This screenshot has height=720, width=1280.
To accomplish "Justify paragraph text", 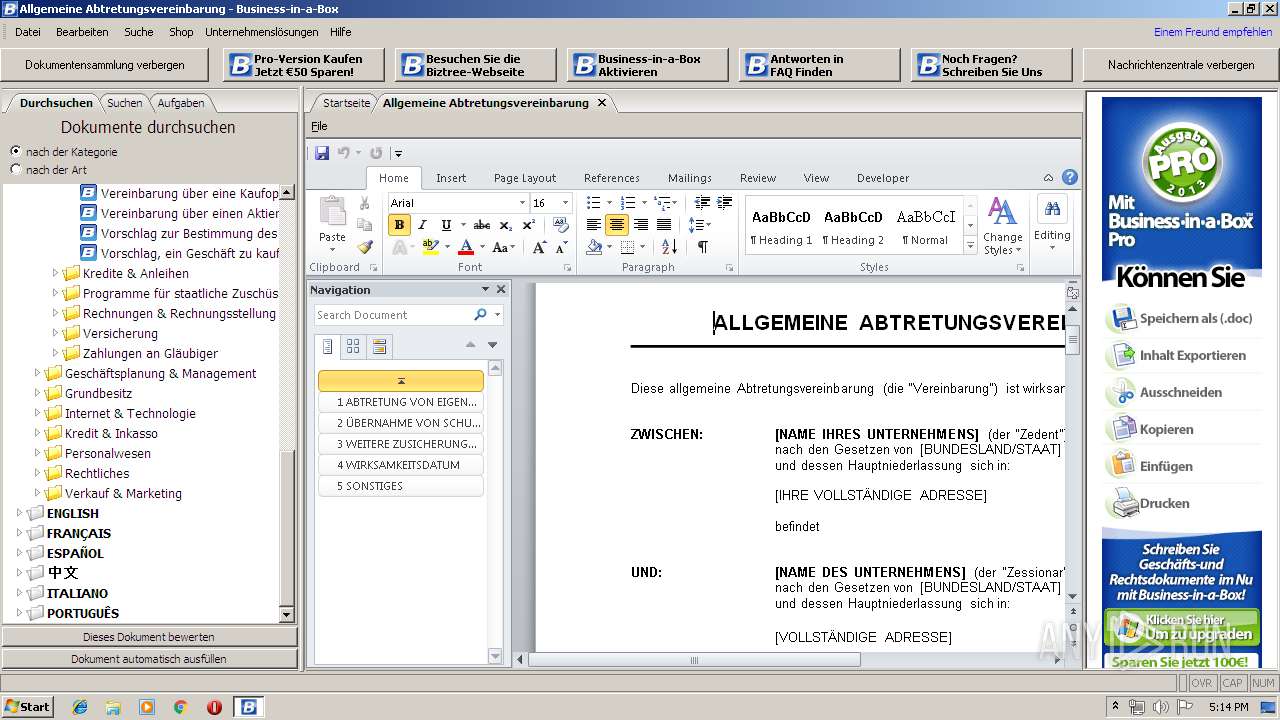I will tap(663, 225).
